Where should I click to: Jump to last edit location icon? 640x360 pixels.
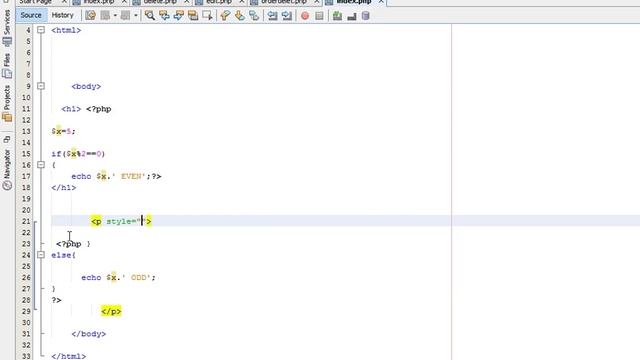(90, 16)
